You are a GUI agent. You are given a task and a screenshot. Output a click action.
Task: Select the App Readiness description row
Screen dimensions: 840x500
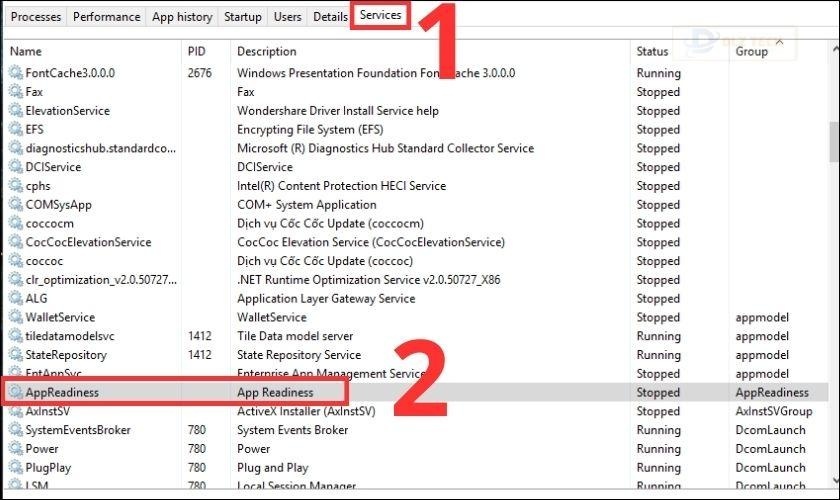[x=275, y=393]
